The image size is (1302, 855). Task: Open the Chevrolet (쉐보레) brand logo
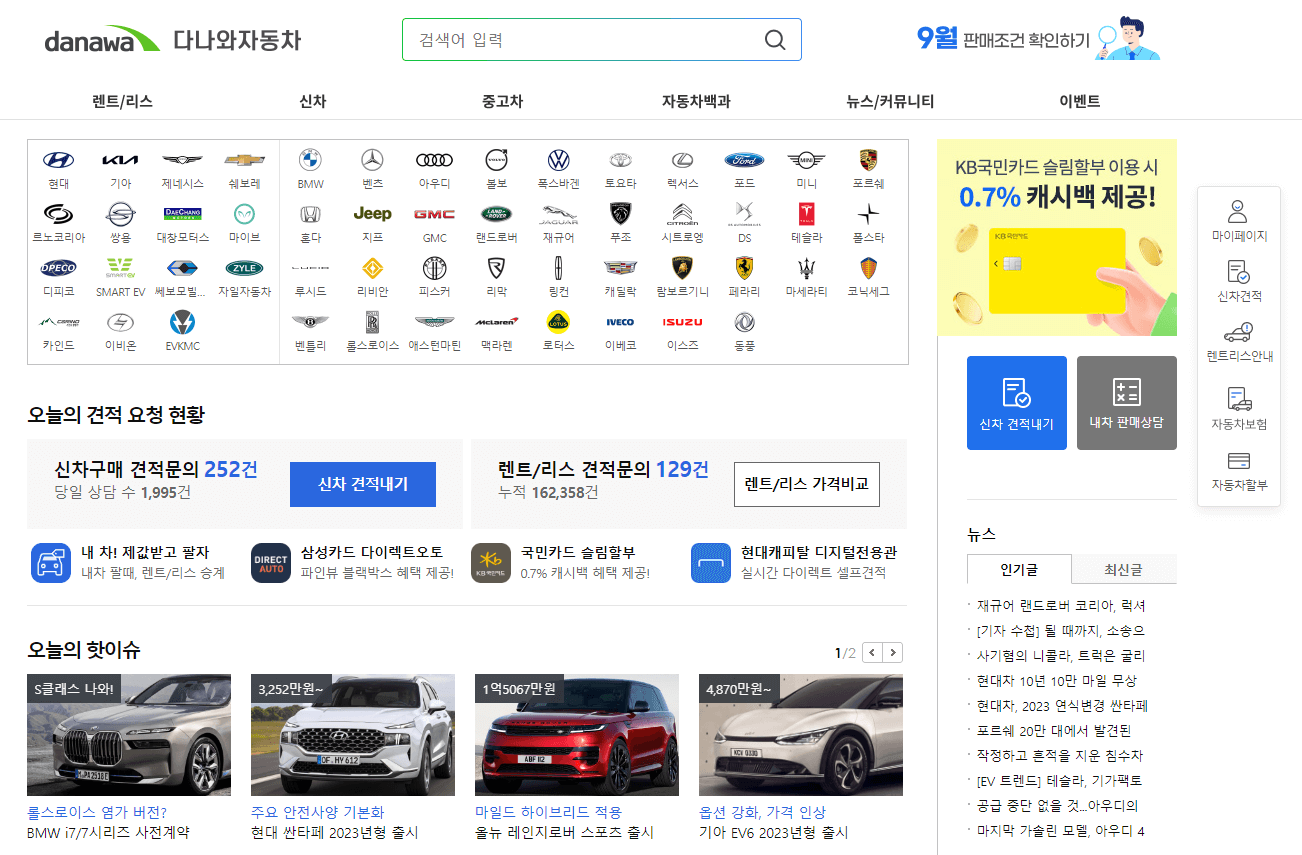coord(244,160)
